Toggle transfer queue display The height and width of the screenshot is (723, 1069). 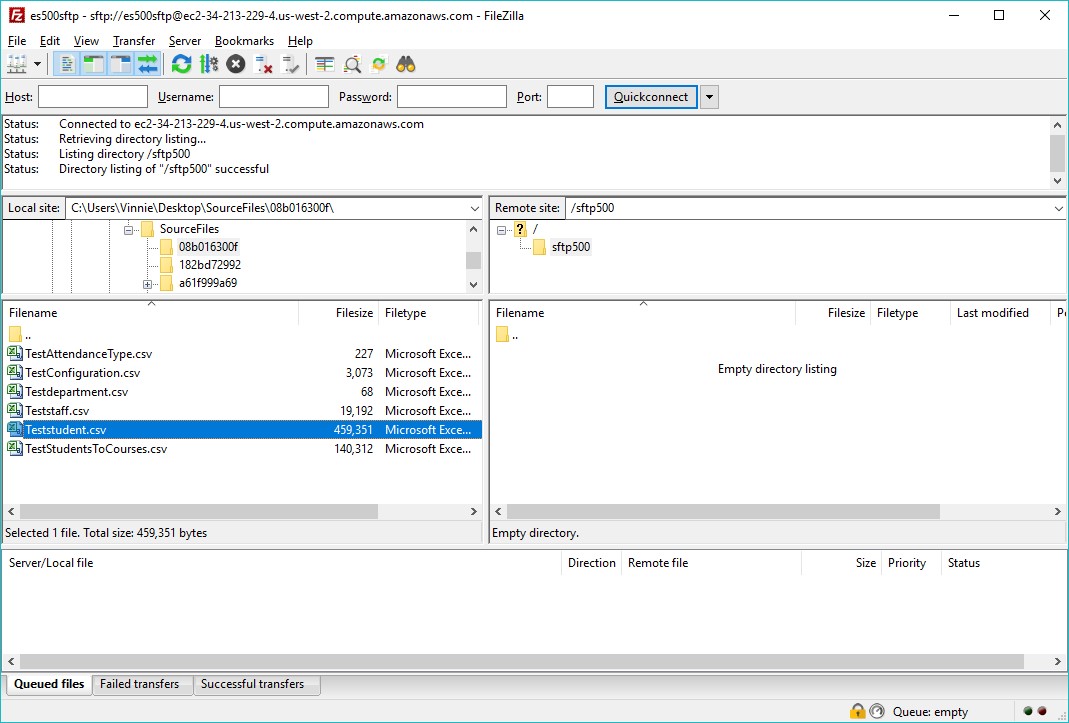tap(148, 65)
